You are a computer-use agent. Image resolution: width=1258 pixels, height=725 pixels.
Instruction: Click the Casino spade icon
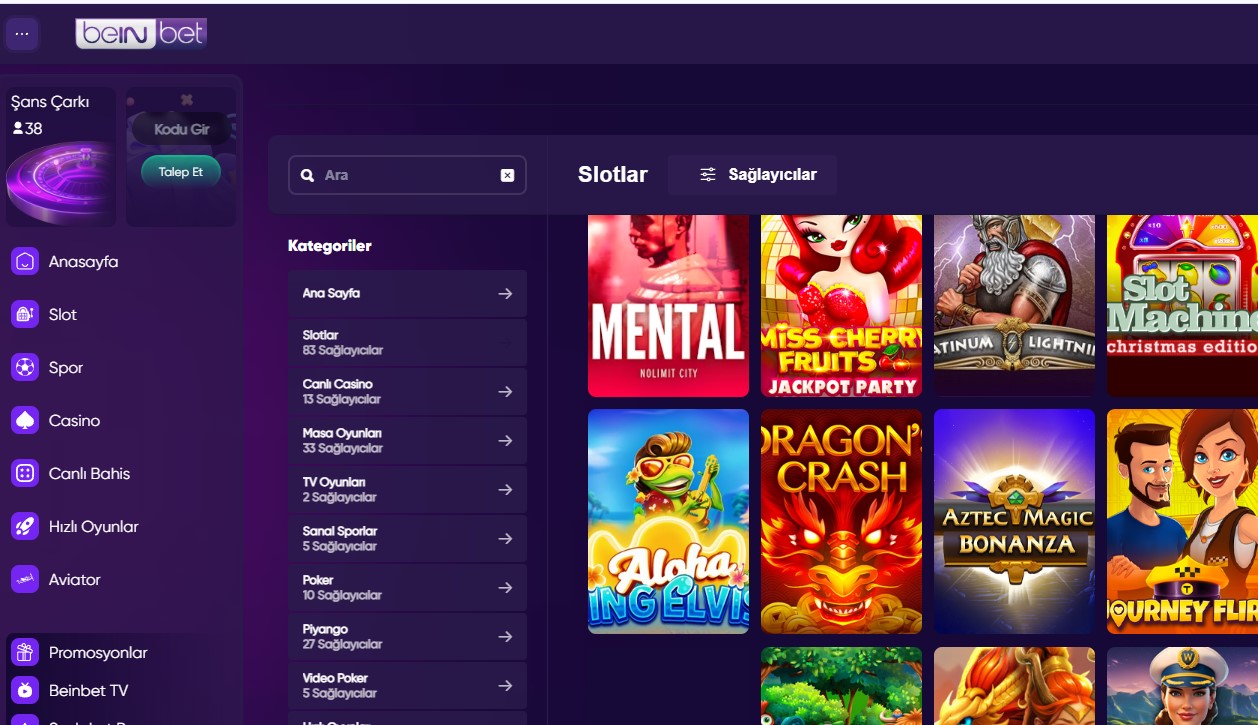coord(25,421)
